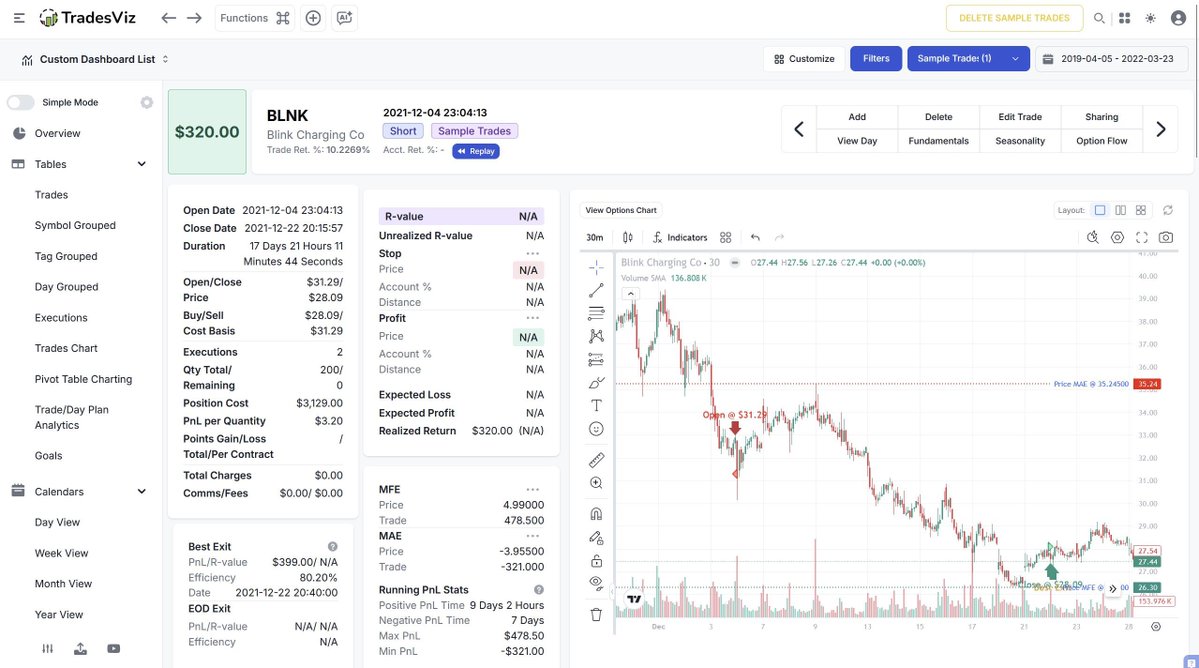The image size is (1199, 668).
Task: Show Running PnL Stats help icon
Action: (538, 590)
